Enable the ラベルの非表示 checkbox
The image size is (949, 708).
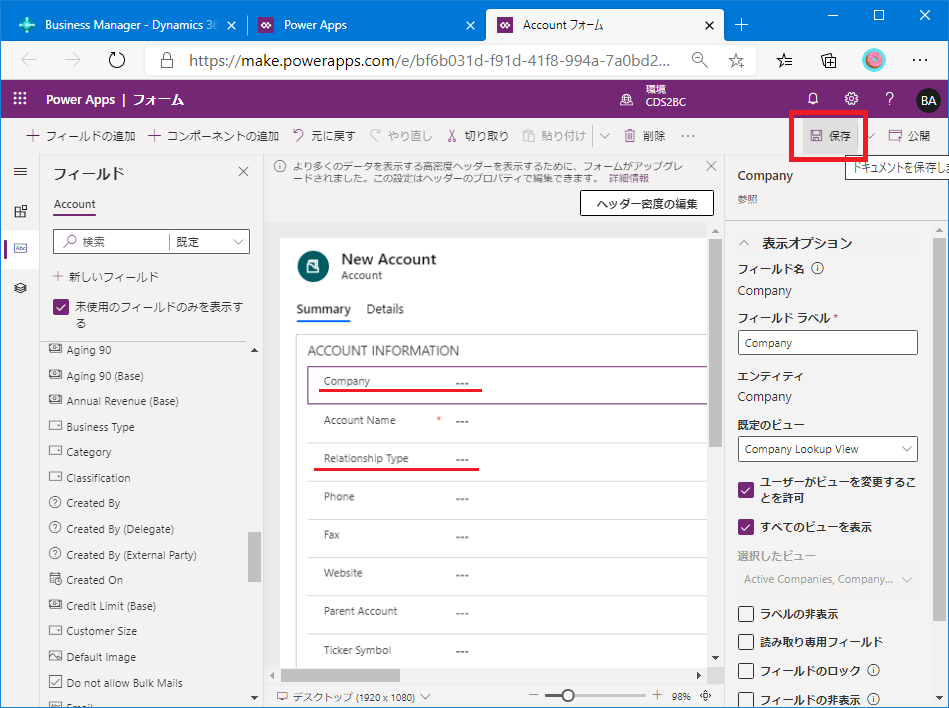(746, 614)
